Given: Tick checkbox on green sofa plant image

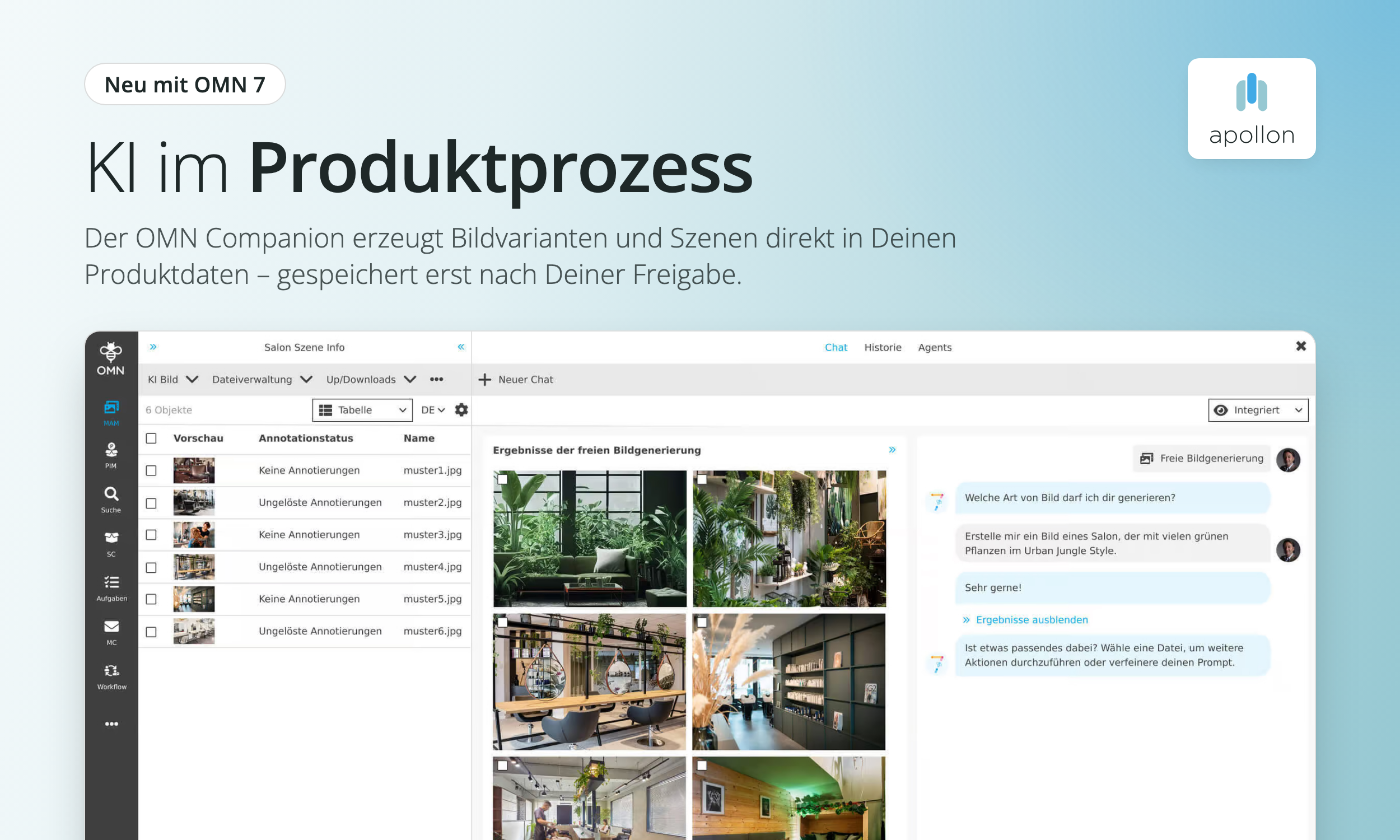Looking at the screenshot, I should 502,479.
